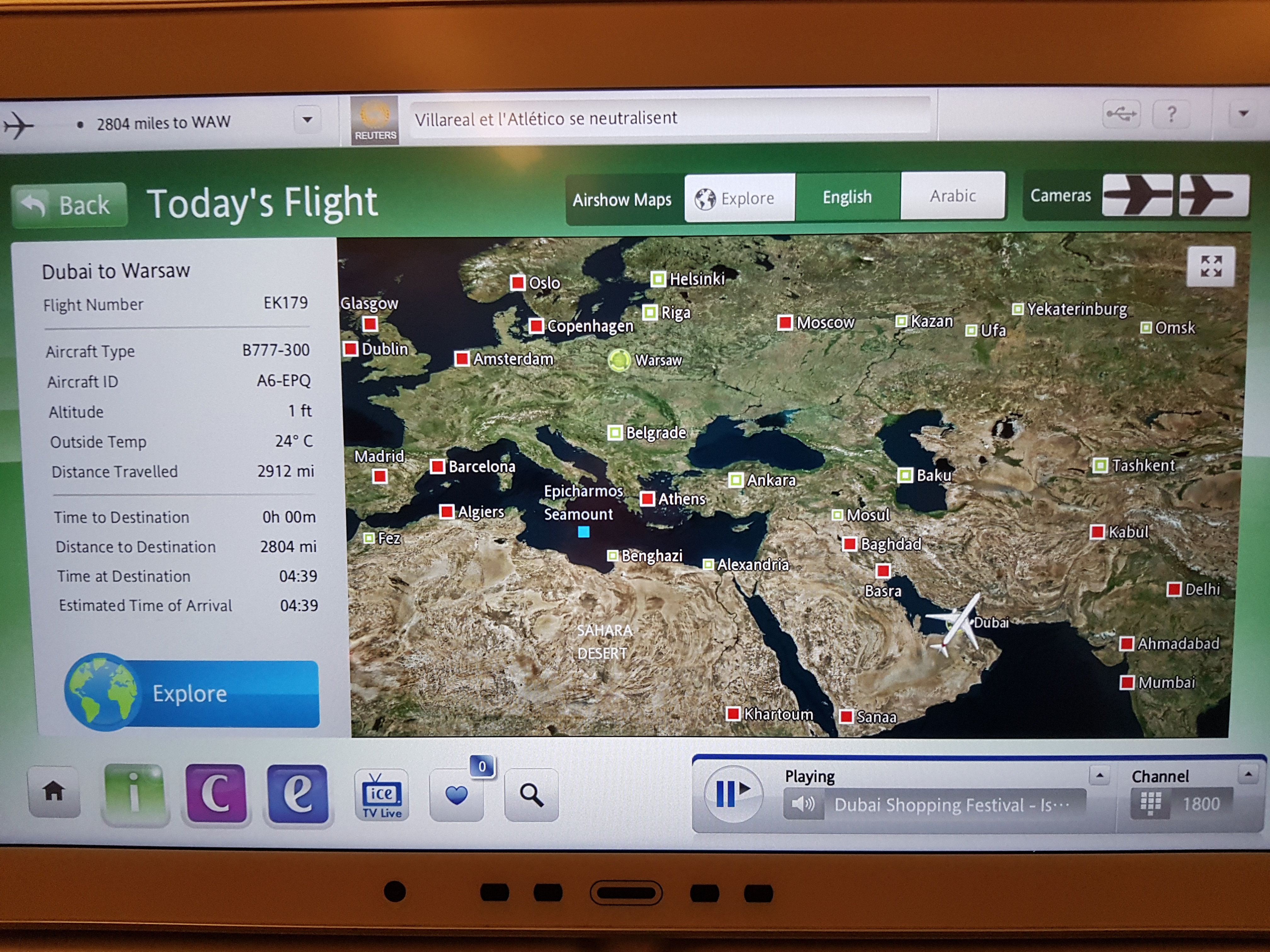Click the Back button
This screenshot has width=1270, height=952.
(x=70, y=206)
